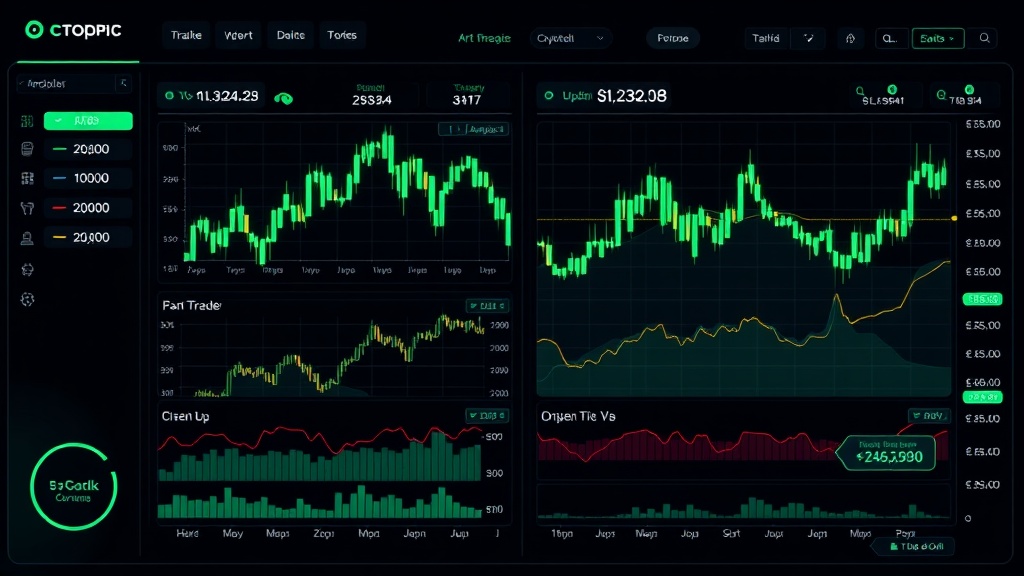Click the yellow line swatch of 20,000 row

(59, 238)
